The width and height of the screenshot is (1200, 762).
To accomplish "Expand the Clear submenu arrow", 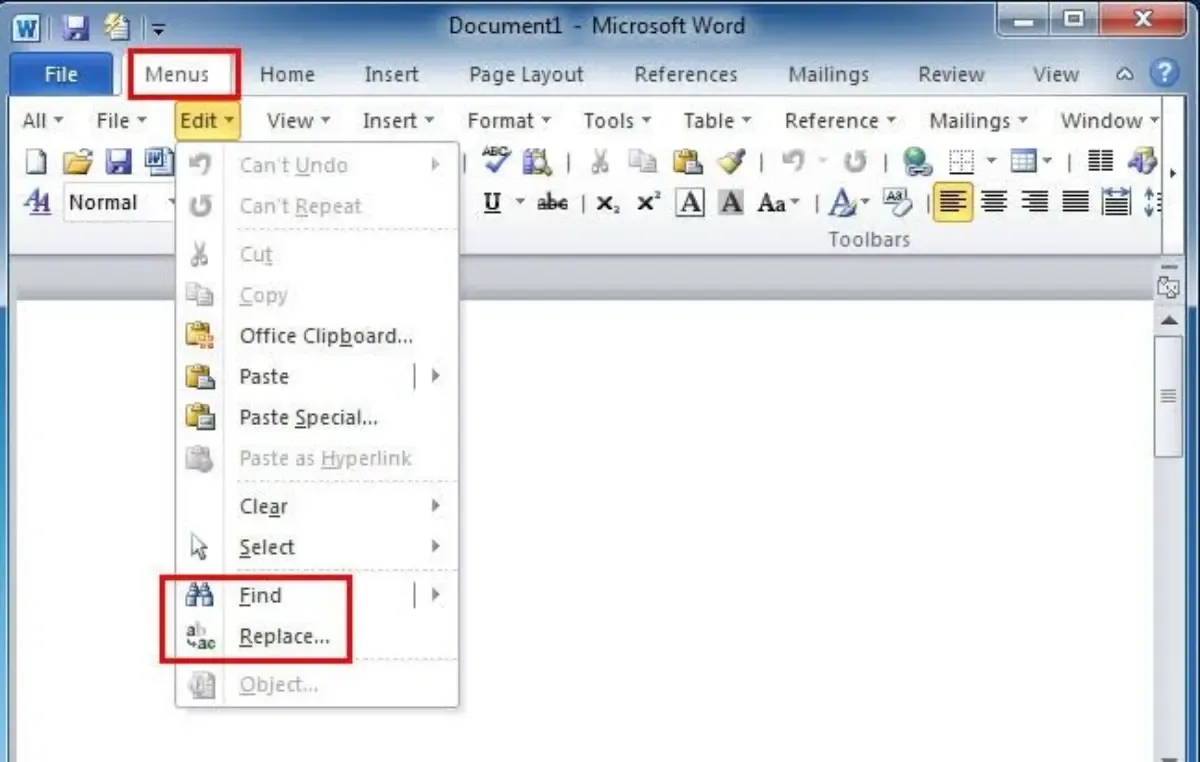I will click(435, 506).
